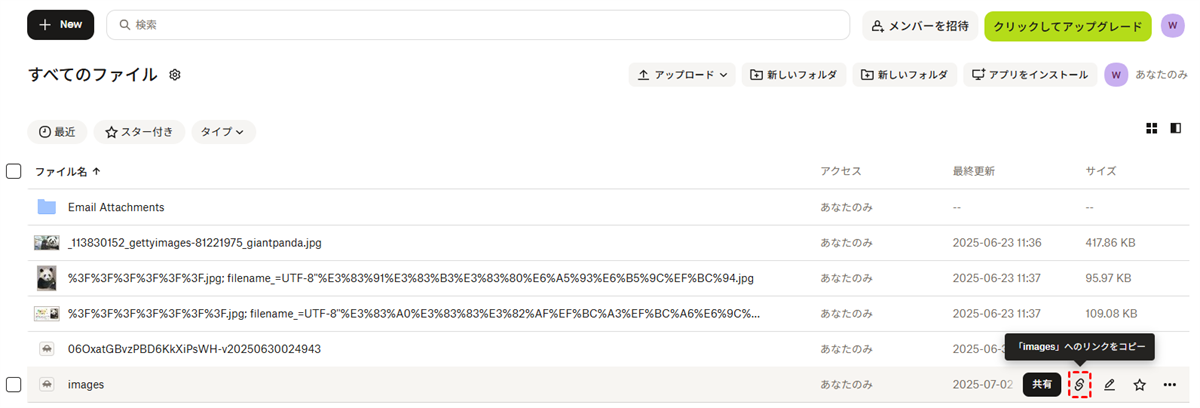1200x408 pixels.
Task: Sort by 最終更新 column header
Action: point(973,171)
